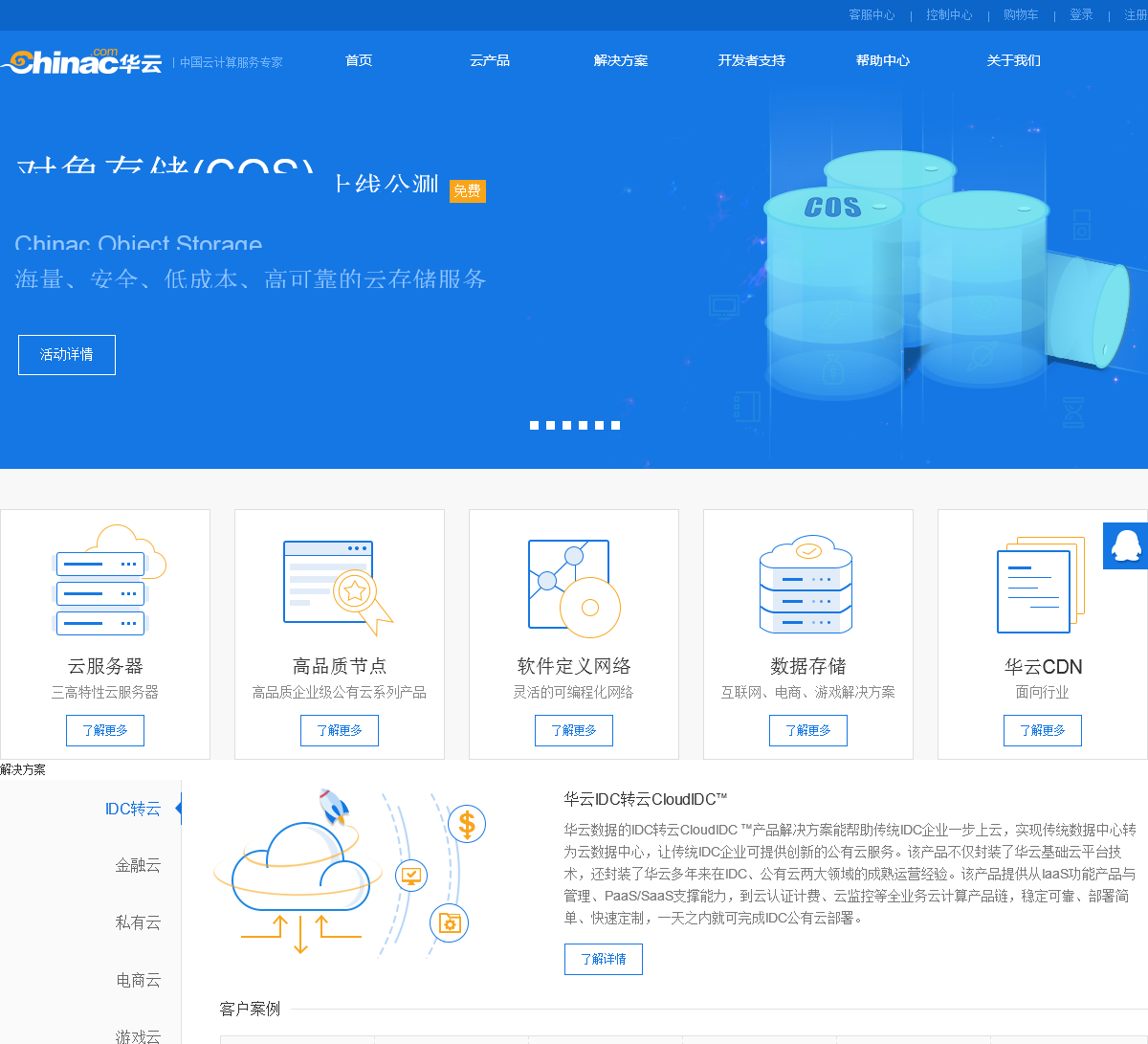Click 了解更多 under 华云CDN
The image size is (1148, 1044).
1043,730
